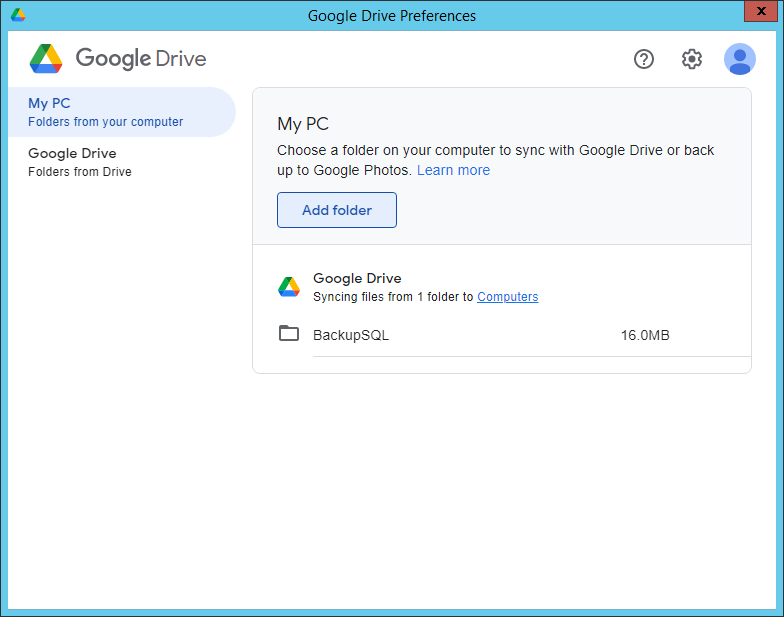Click the Google Drive logo in header
The image size is (784, 617).
(x=118, y=58)
